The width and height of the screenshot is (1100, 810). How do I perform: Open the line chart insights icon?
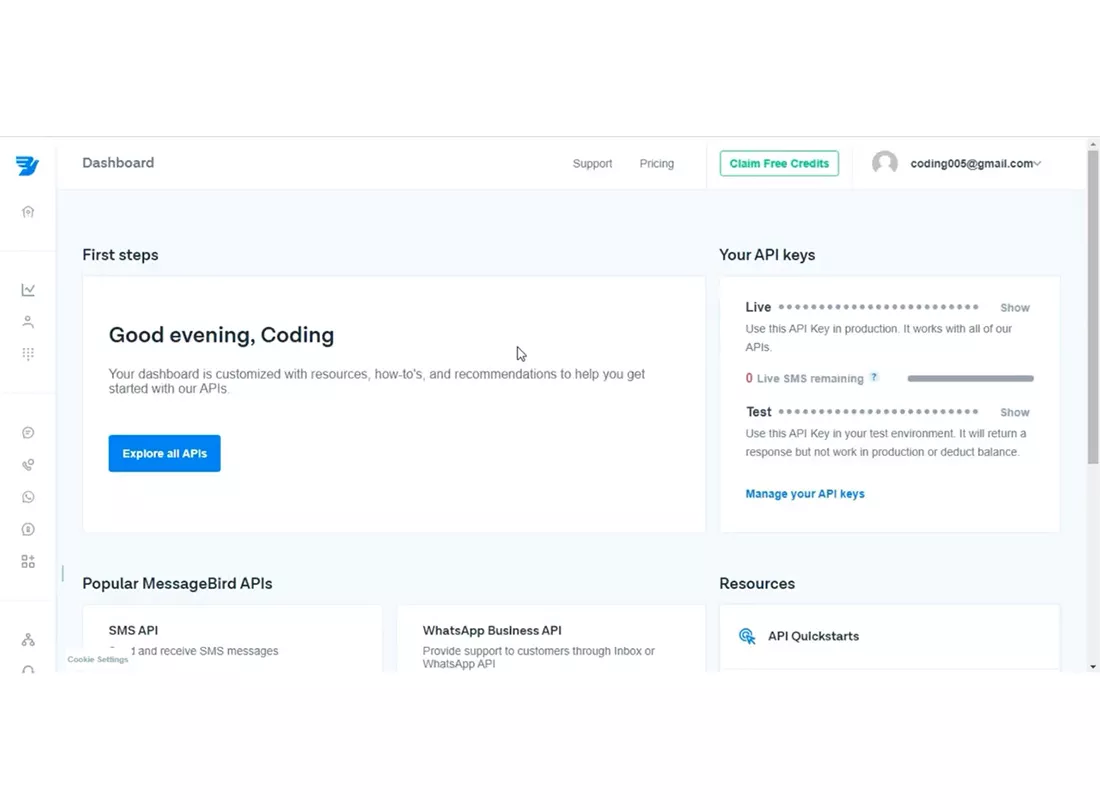tap(28, 290)
